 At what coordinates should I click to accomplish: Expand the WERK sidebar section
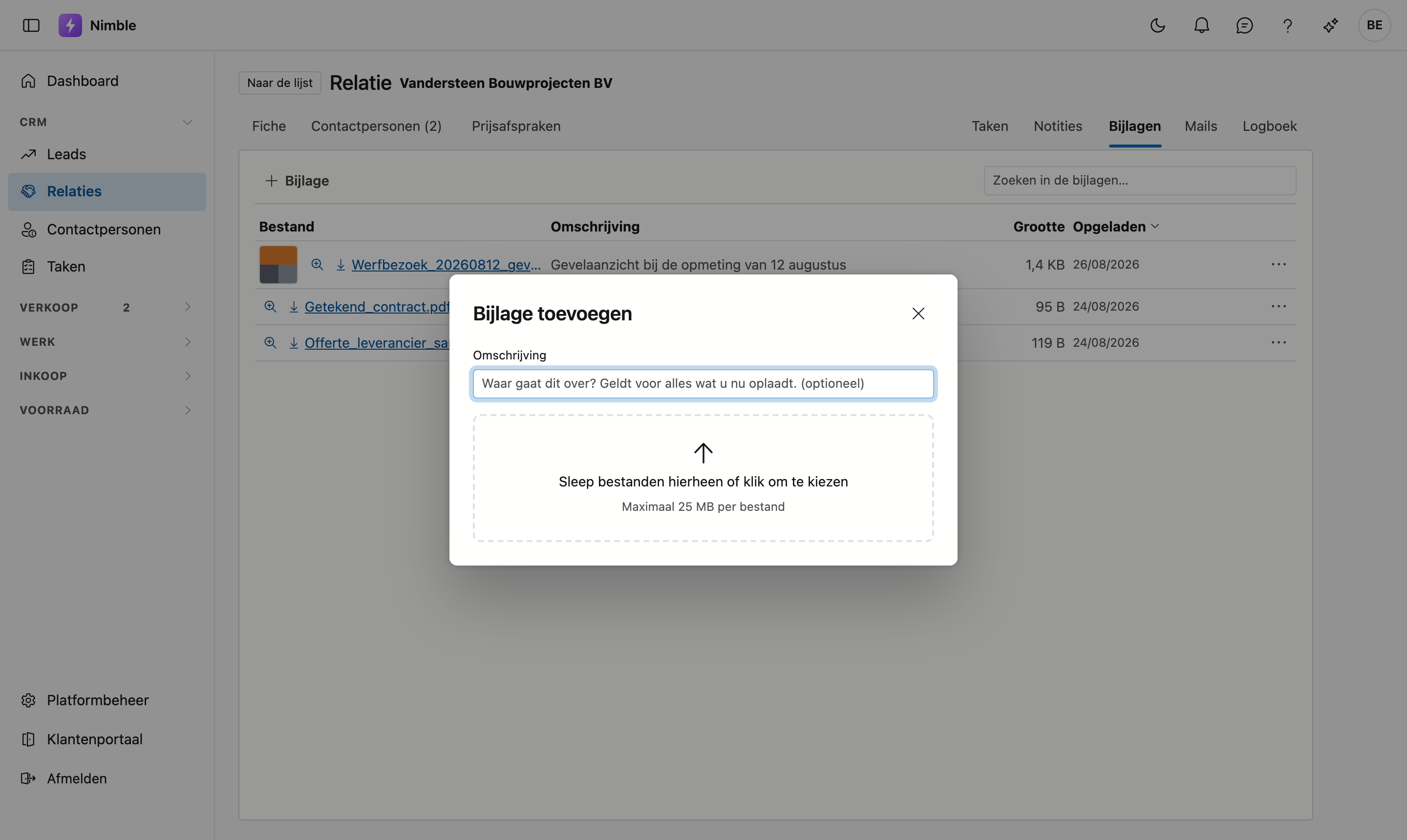pos(188,342)
